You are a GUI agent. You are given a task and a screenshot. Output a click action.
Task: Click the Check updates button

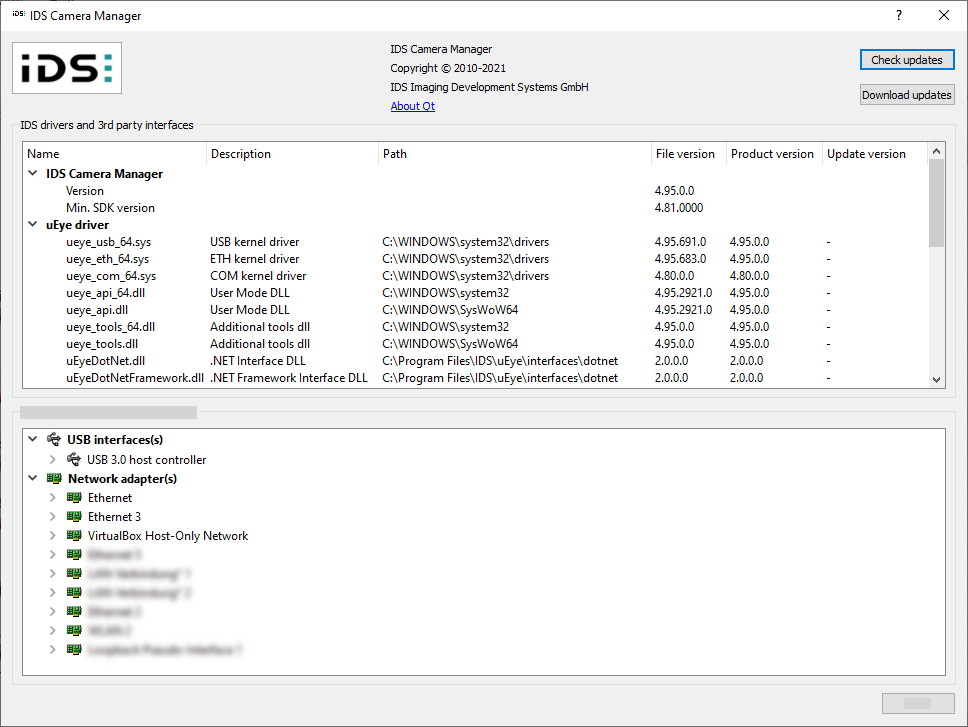pyautogui.click(x=907, y=60)
